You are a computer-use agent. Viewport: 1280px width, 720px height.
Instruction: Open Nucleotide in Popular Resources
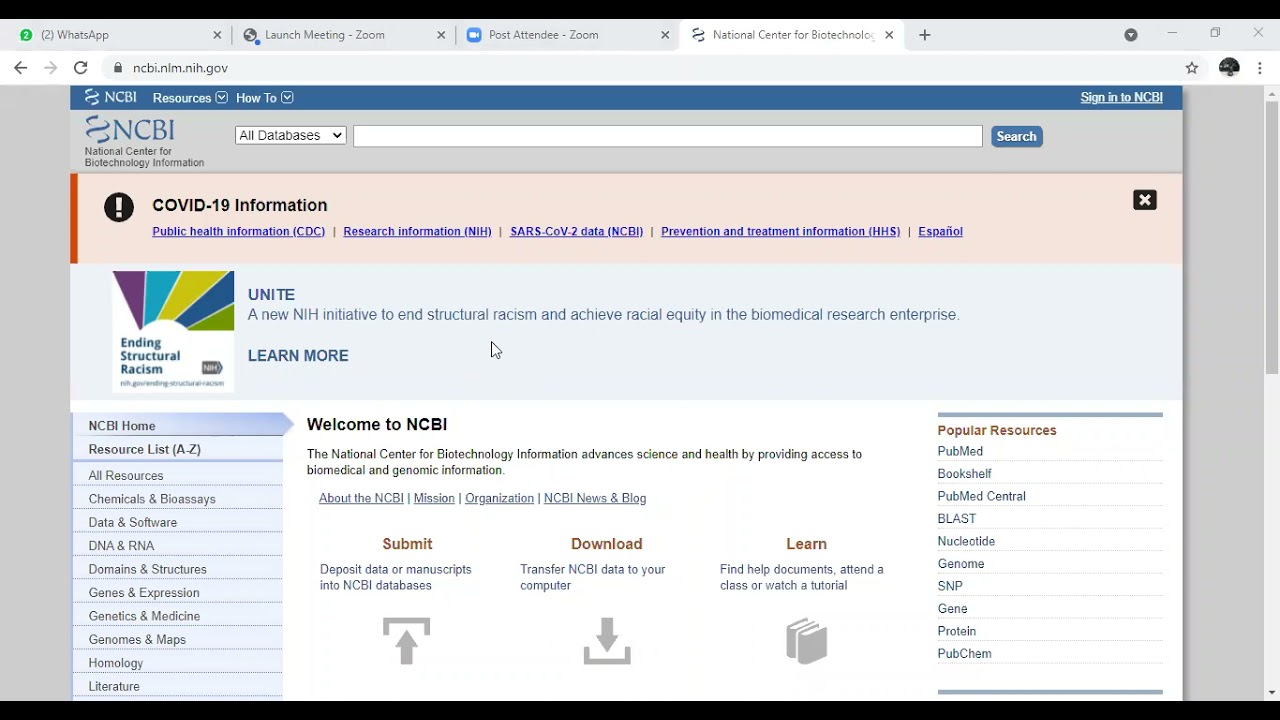tap(966, 541)
